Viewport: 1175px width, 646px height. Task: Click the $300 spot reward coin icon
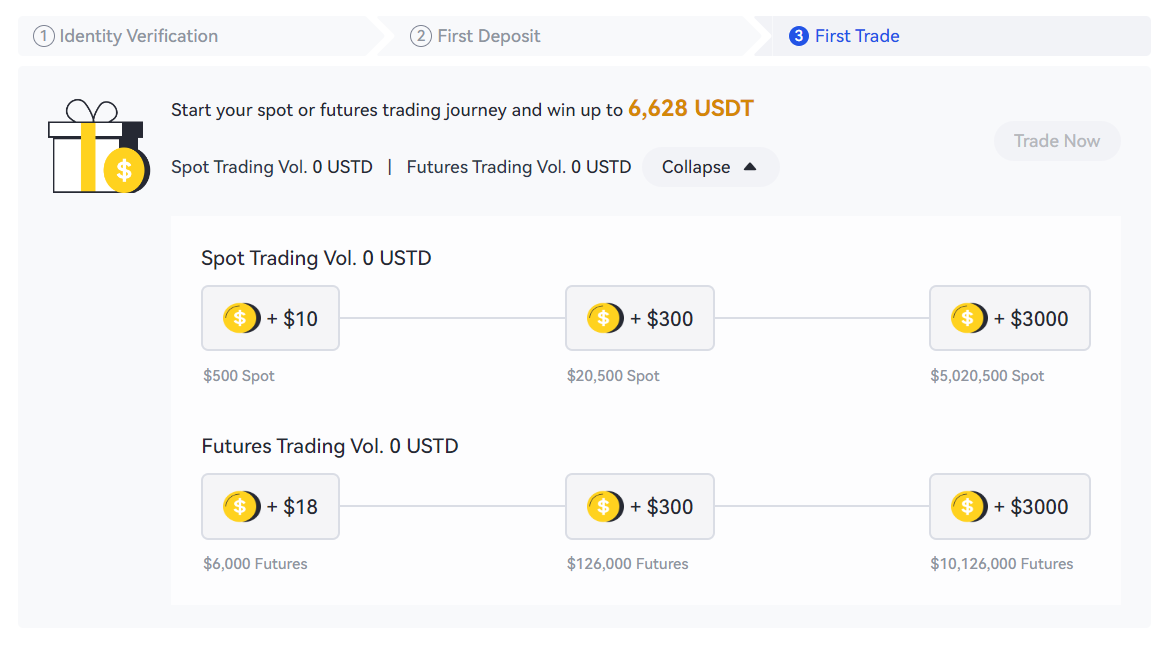605,317
